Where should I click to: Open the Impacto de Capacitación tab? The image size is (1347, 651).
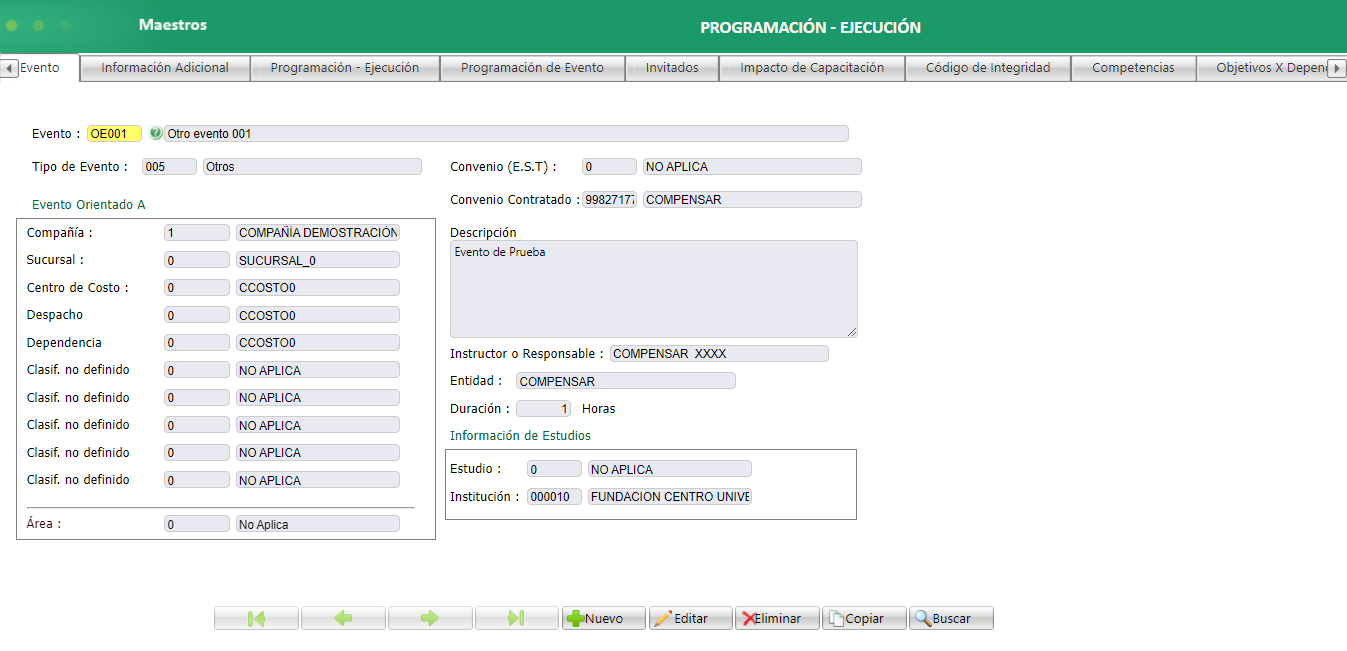click(811, 67)
